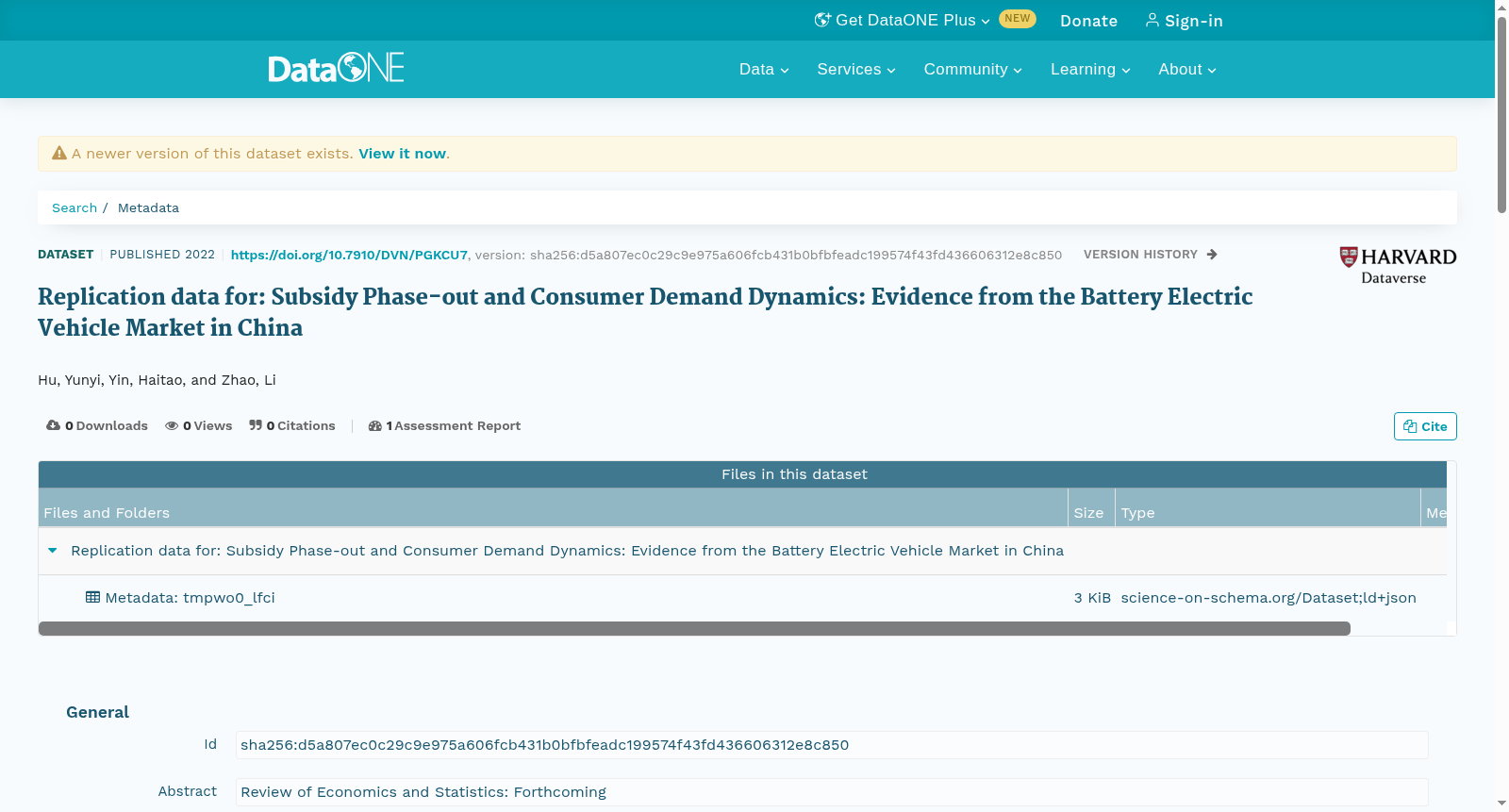
Task: Click the dataset title heading
Action: point(645,312)
